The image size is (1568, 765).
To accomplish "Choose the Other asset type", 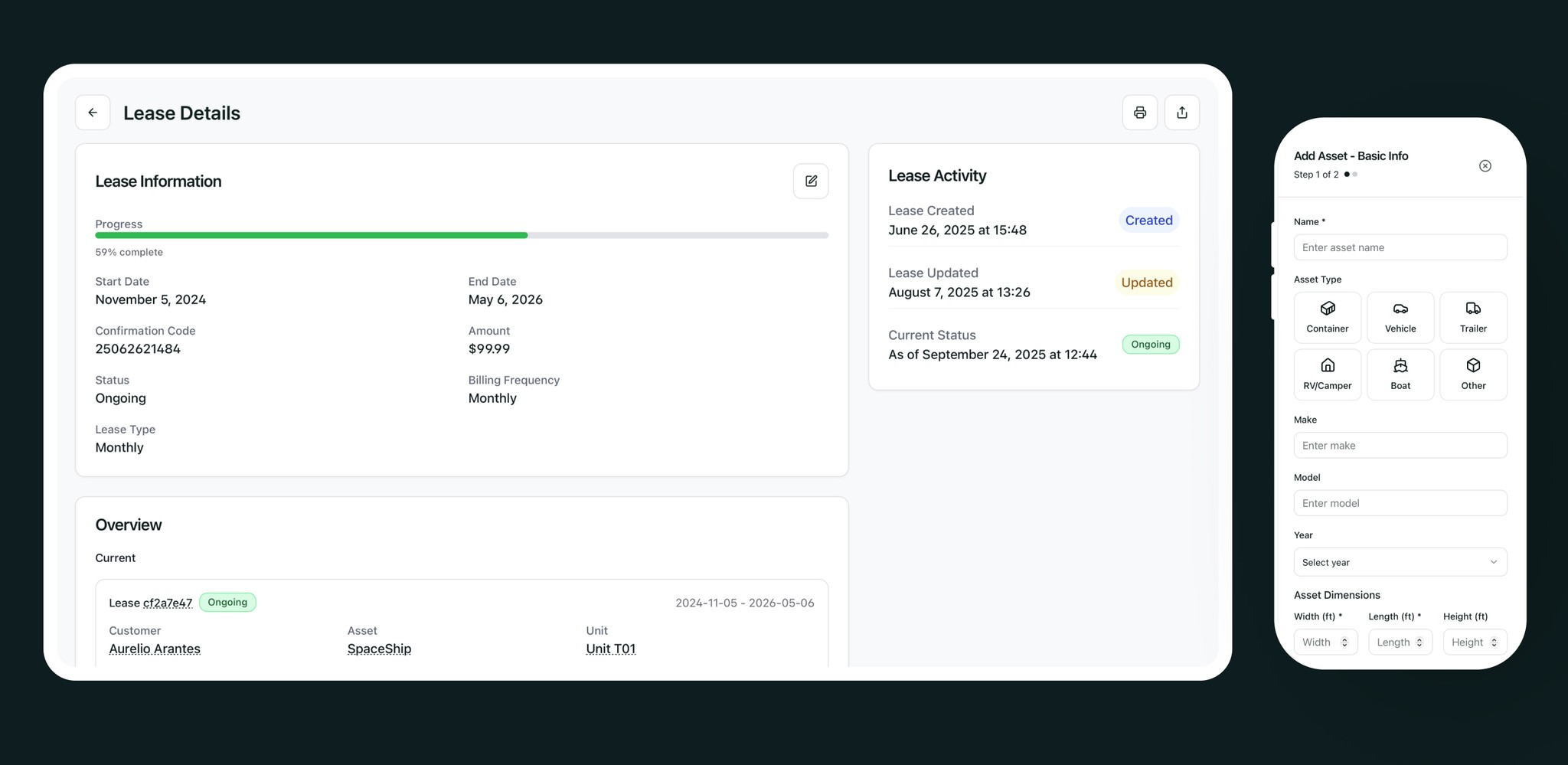I will pyautogui.click(x=1473, y=374).
